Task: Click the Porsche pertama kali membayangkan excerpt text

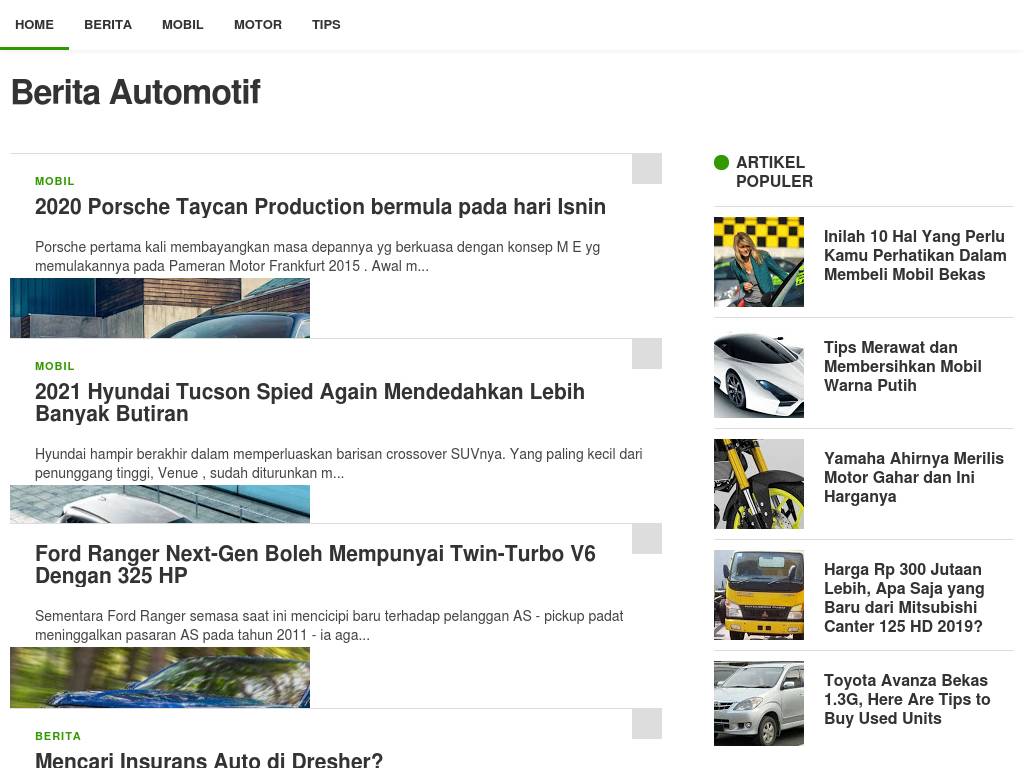Action: (x=317, y=257)
